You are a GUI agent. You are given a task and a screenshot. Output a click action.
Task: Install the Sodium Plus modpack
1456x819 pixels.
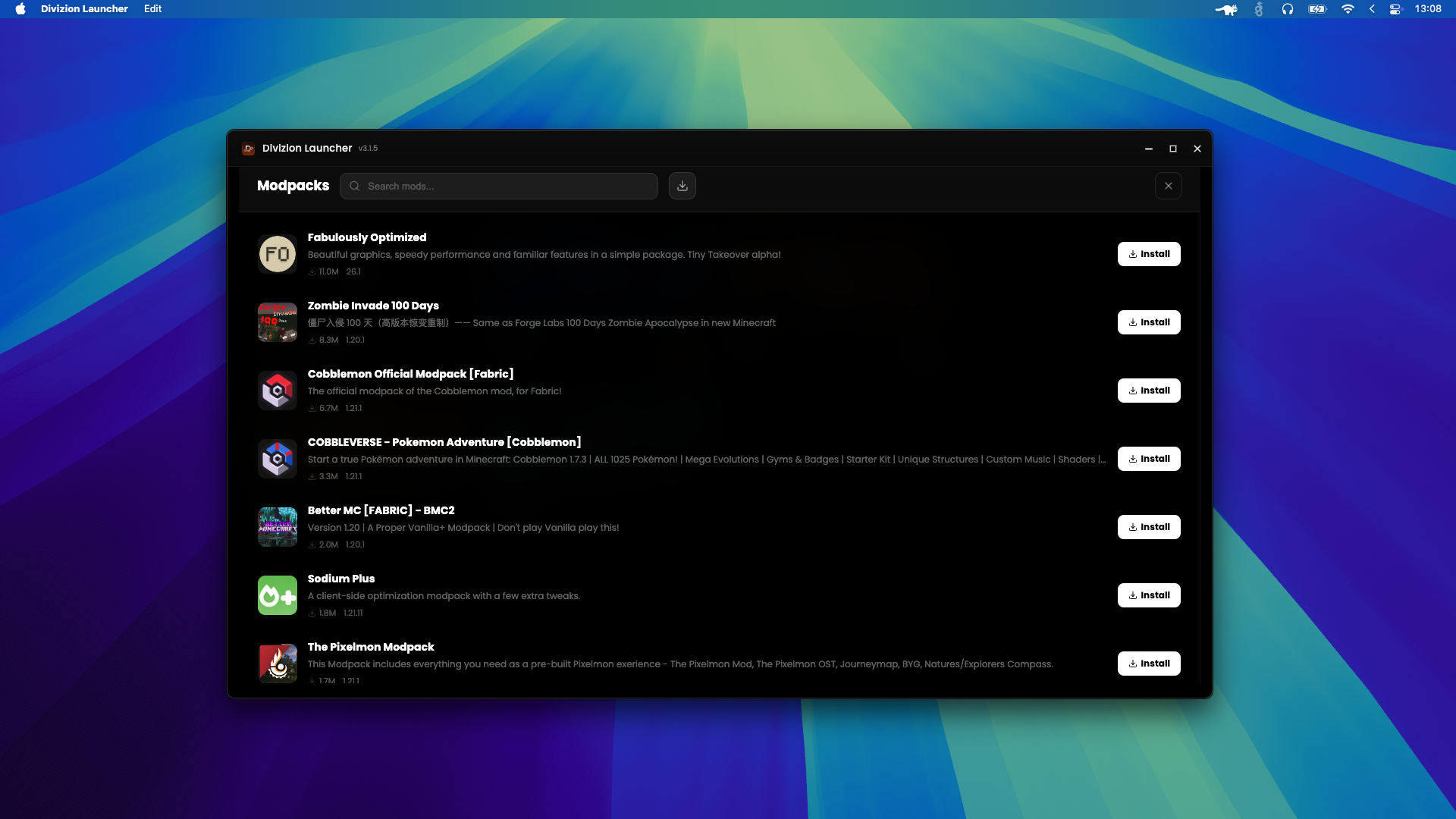point(1149,595)
